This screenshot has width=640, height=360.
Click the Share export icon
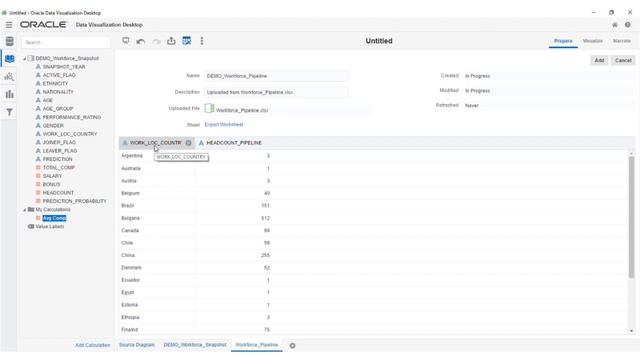tap(171, 41)
